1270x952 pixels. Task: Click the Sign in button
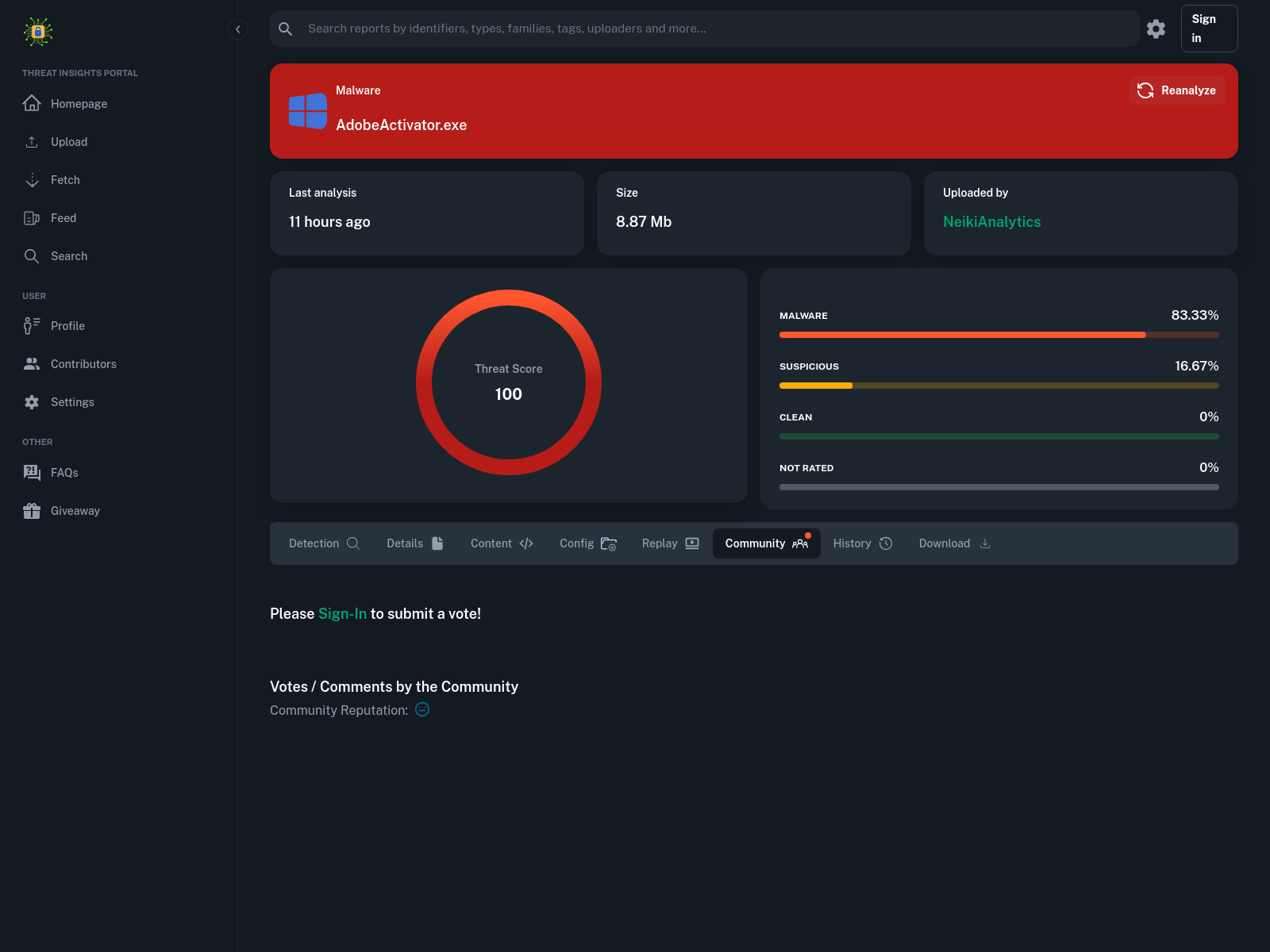[1209, 29]
